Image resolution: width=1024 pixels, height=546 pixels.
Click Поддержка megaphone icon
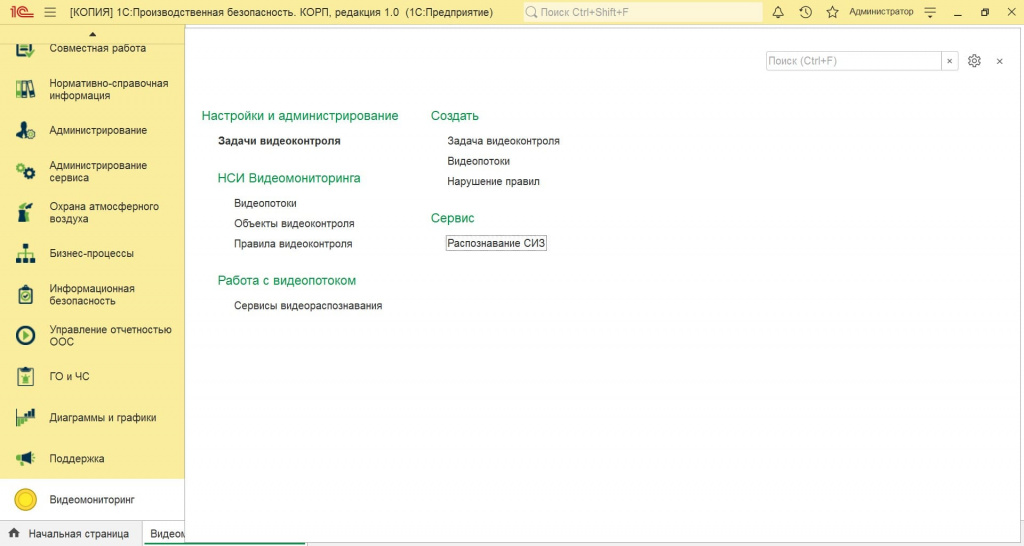pyautogui.click(x=25, y=458)
